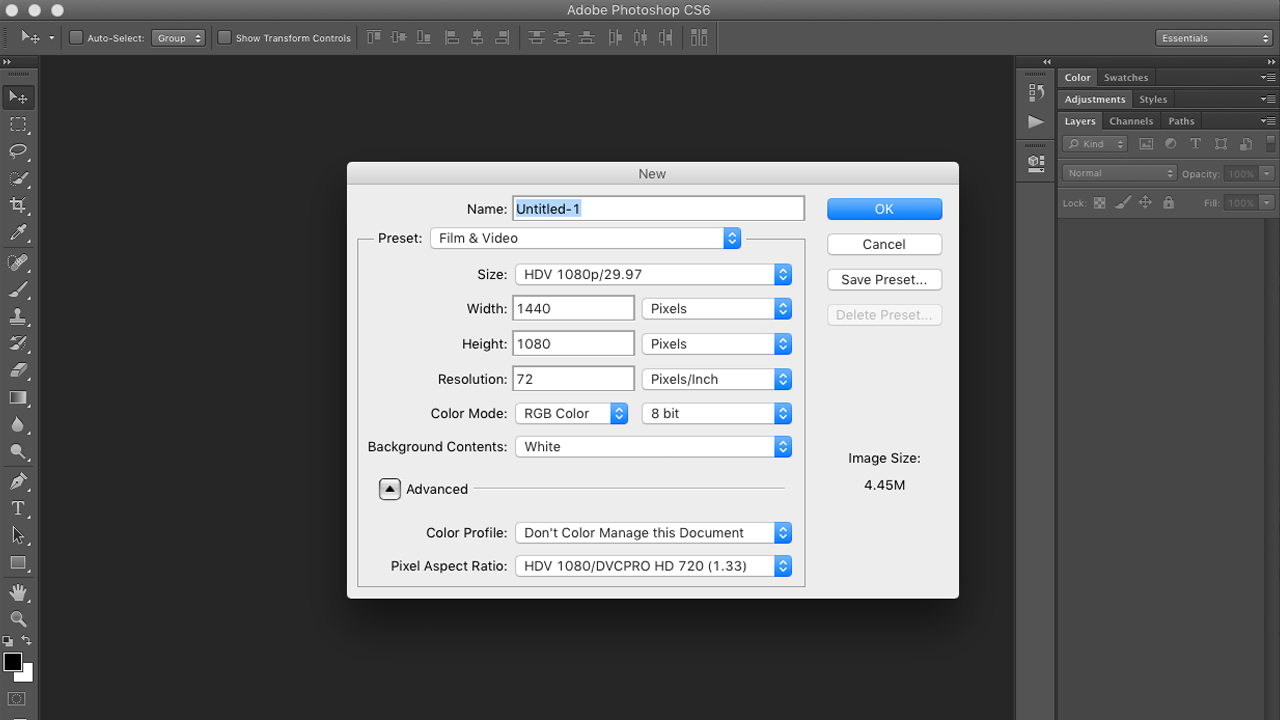
Task: Open the Width units dropdown
Action: pyautogui.click(x=717, y=309)
